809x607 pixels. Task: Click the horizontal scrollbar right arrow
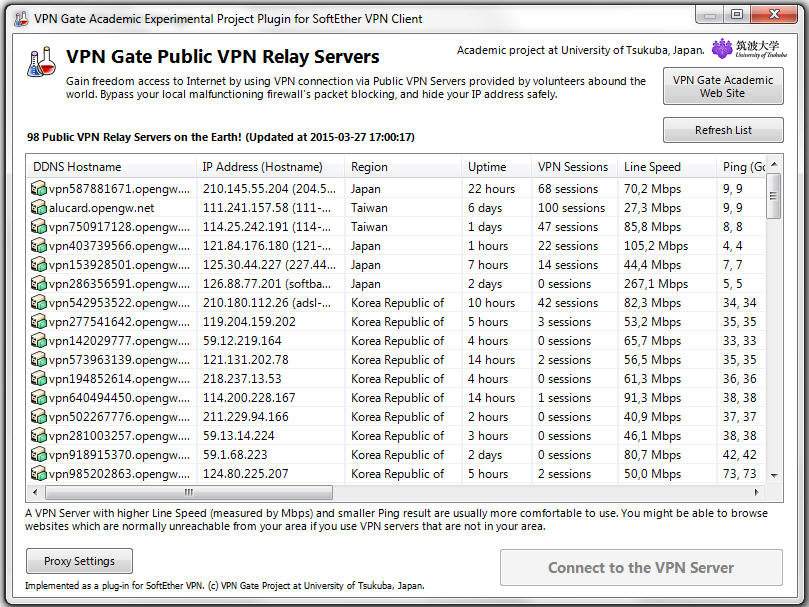[x=756, y=492]
